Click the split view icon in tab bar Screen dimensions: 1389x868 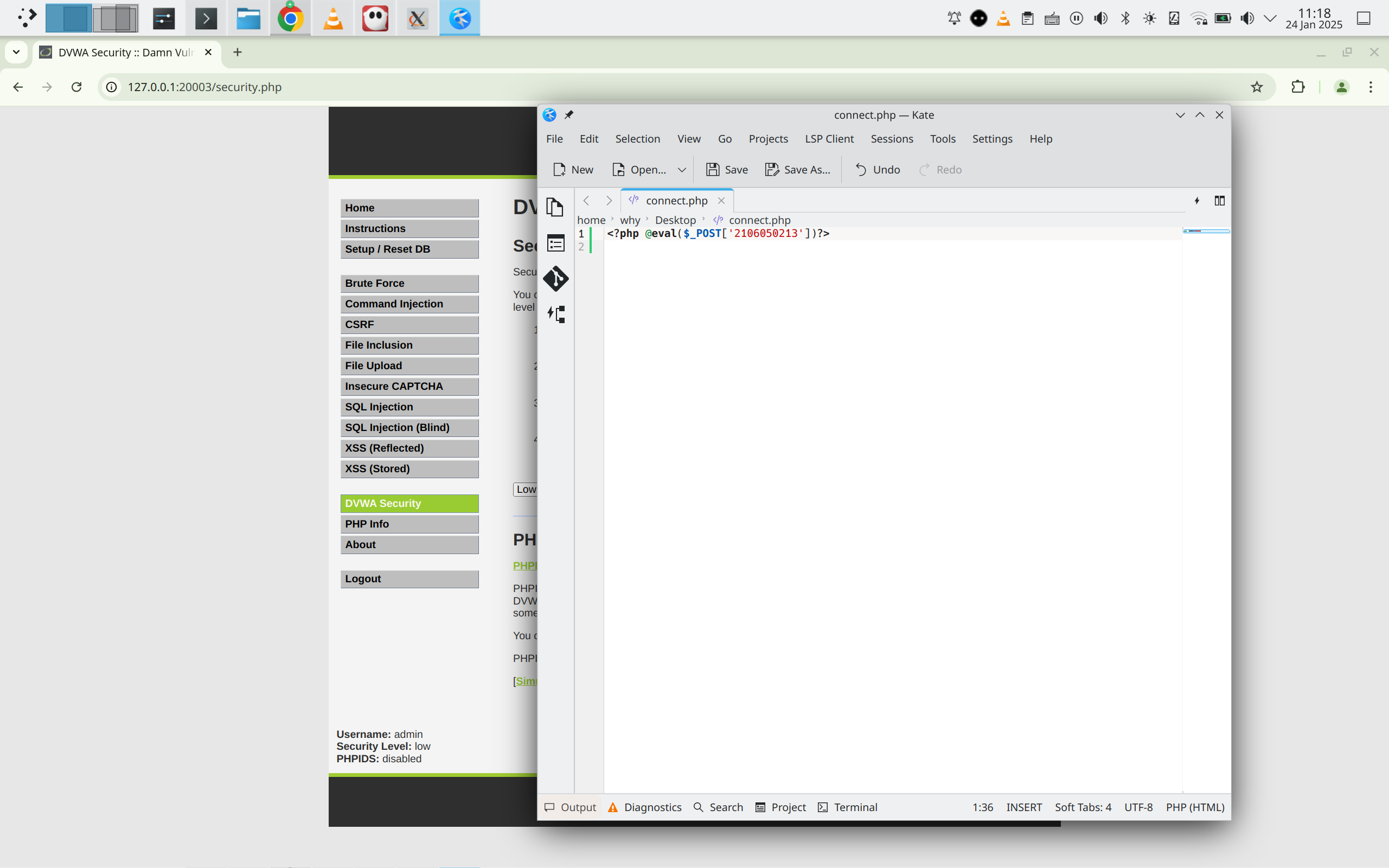click(1219, 201)
